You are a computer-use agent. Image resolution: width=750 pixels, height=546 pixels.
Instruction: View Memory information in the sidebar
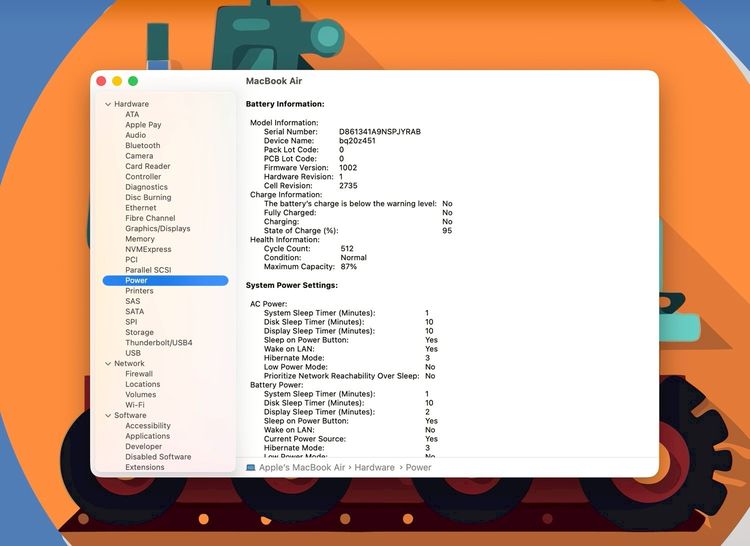139,239
